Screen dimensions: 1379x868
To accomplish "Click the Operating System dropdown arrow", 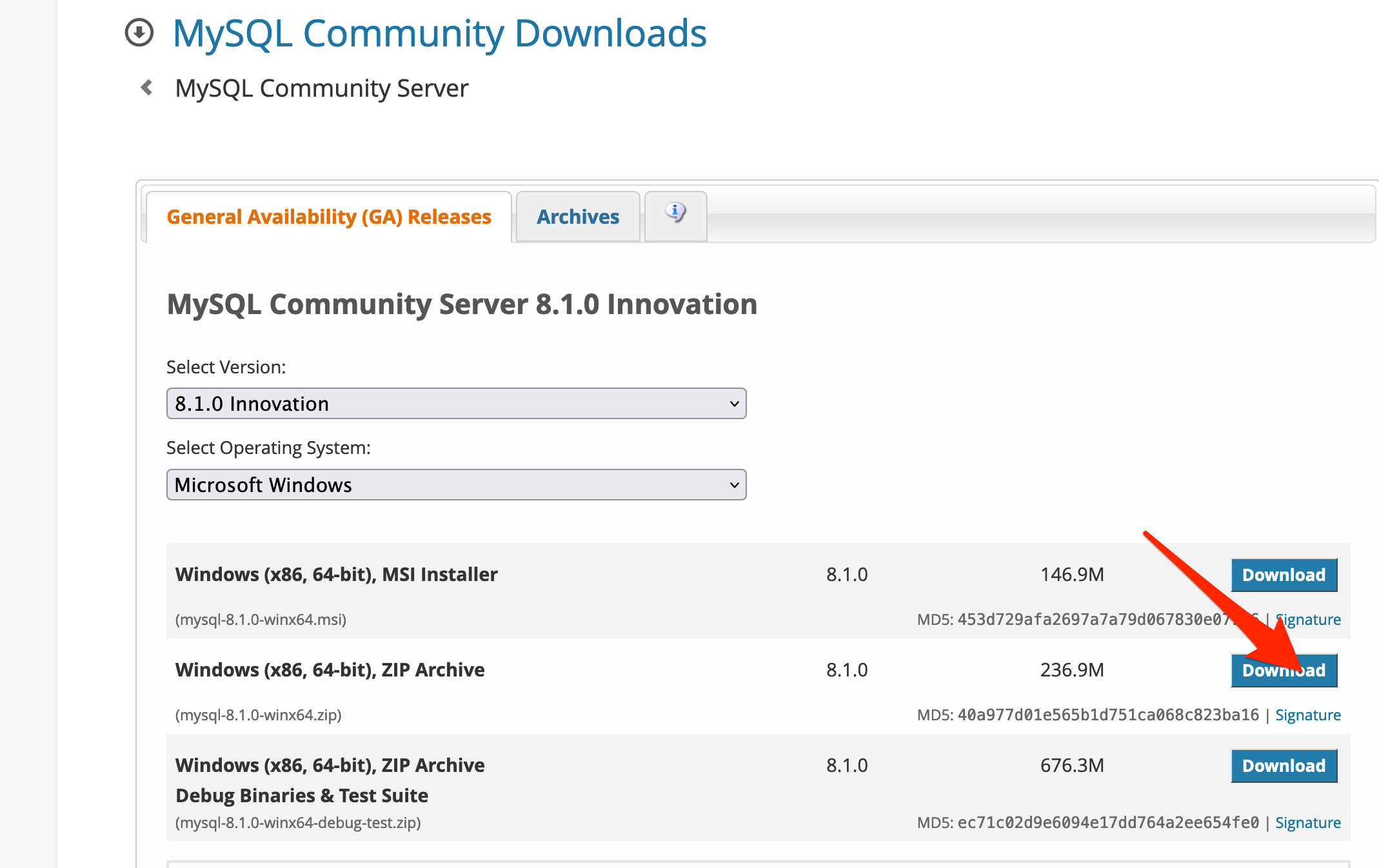I will click(x=733, y=485).
